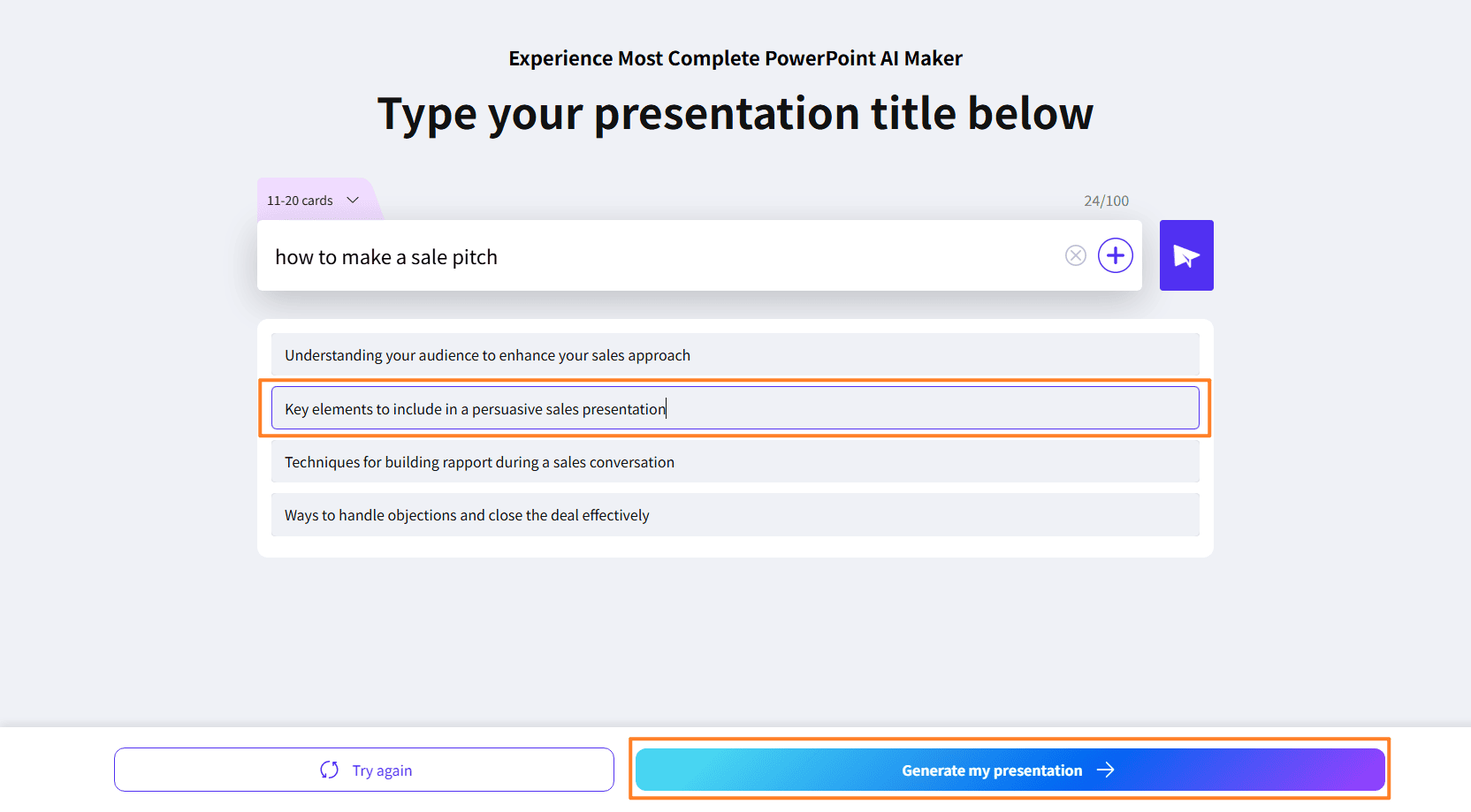Expand the chevron next to 11-20 cards

point(353,201)
